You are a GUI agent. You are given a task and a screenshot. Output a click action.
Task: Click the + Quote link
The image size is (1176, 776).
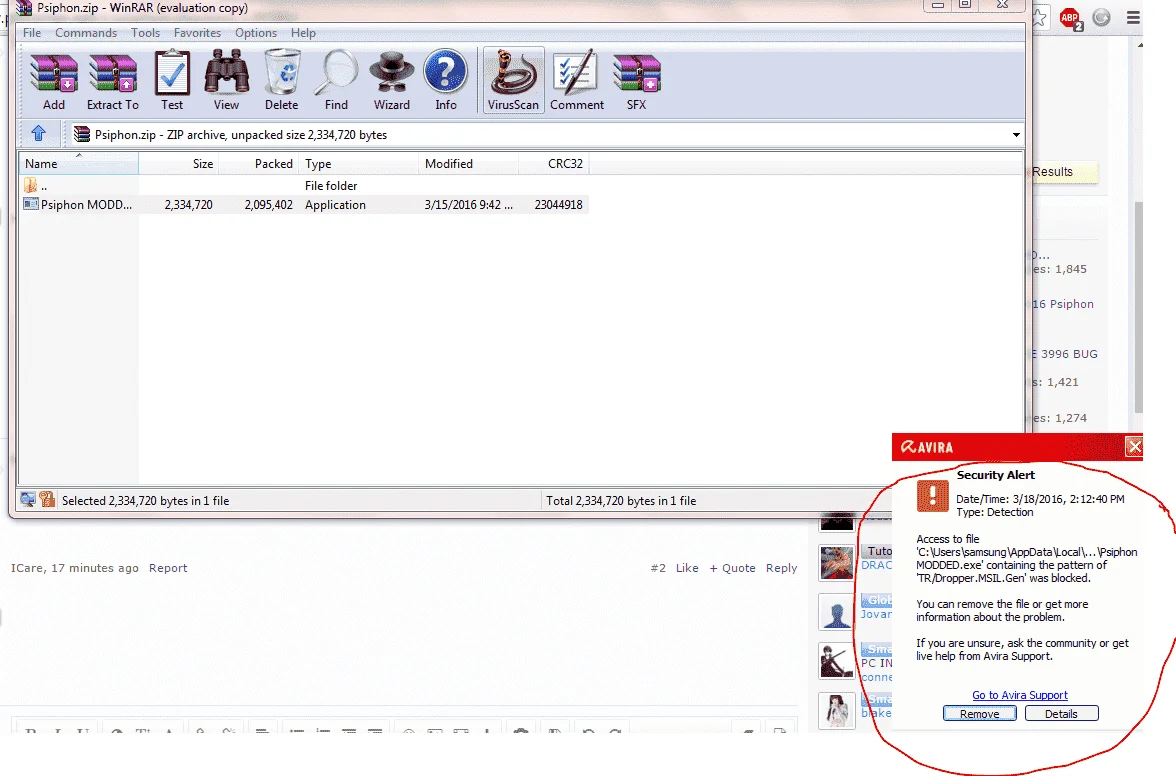733,568
